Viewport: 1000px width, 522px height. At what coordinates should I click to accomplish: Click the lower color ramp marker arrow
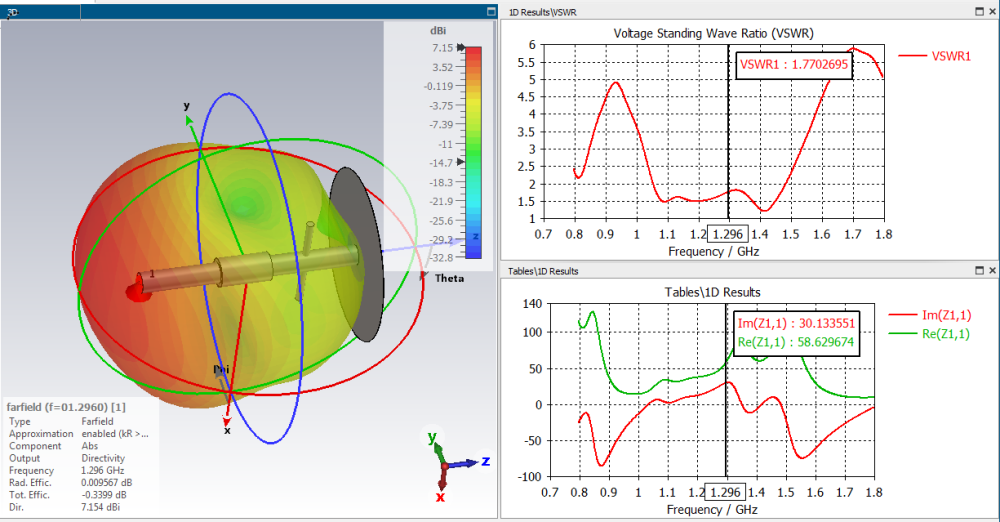click(460, 162)
